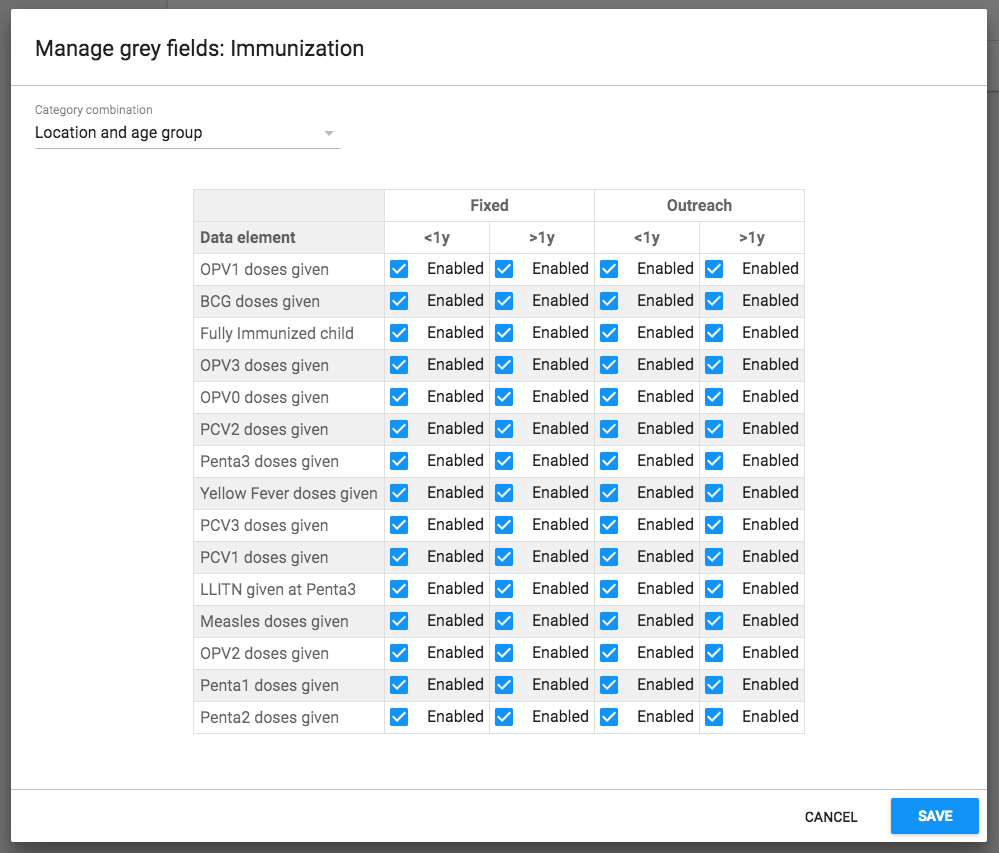999x853 pixels.
Task: Uncheck Penta1 doses given Outreach >1y checkbox
Action: pyautogui.click(x=714, y=685)
